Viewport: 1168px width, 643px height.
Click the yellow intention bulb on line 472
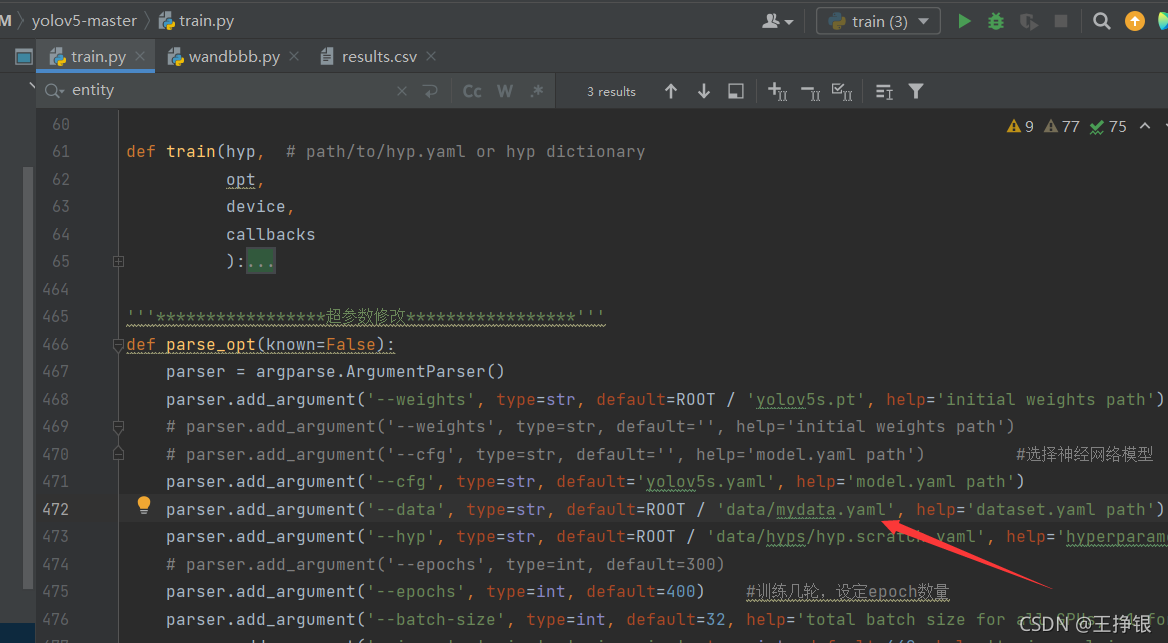[144, 505]
